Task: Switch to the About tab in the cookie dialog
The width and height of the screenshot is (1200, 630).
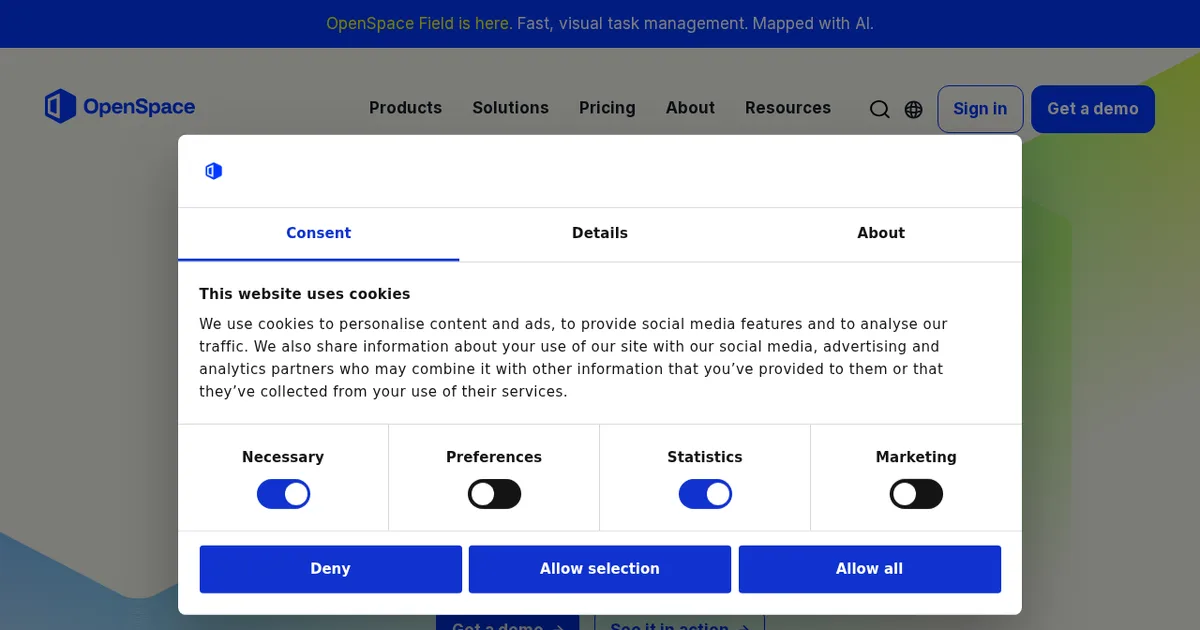Action: point(881,234)
